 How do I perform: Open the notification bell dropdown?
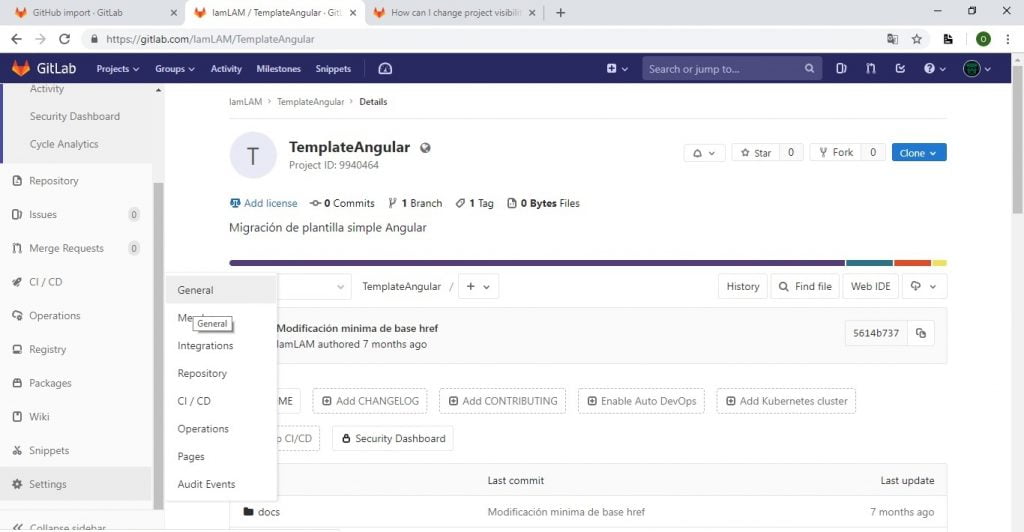(704, 153)
